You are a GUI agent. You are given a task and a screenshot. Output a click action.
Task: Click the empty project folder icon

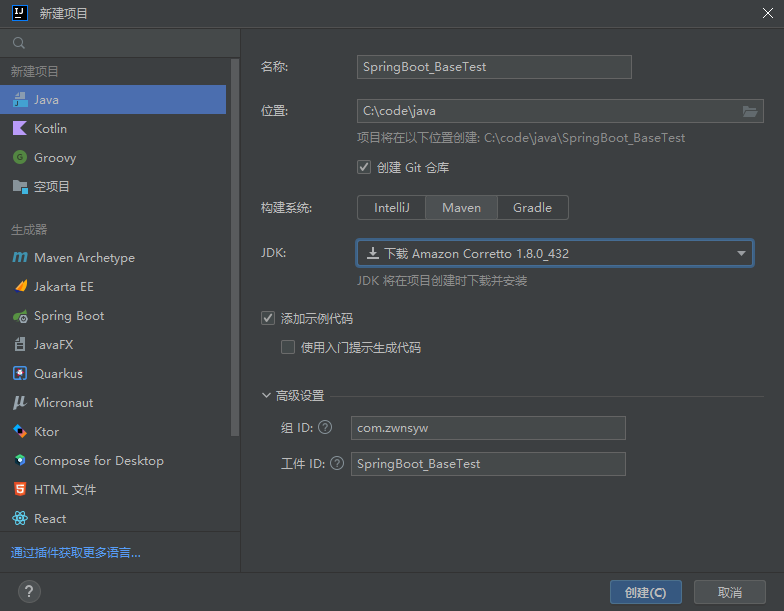click(20, 186)
